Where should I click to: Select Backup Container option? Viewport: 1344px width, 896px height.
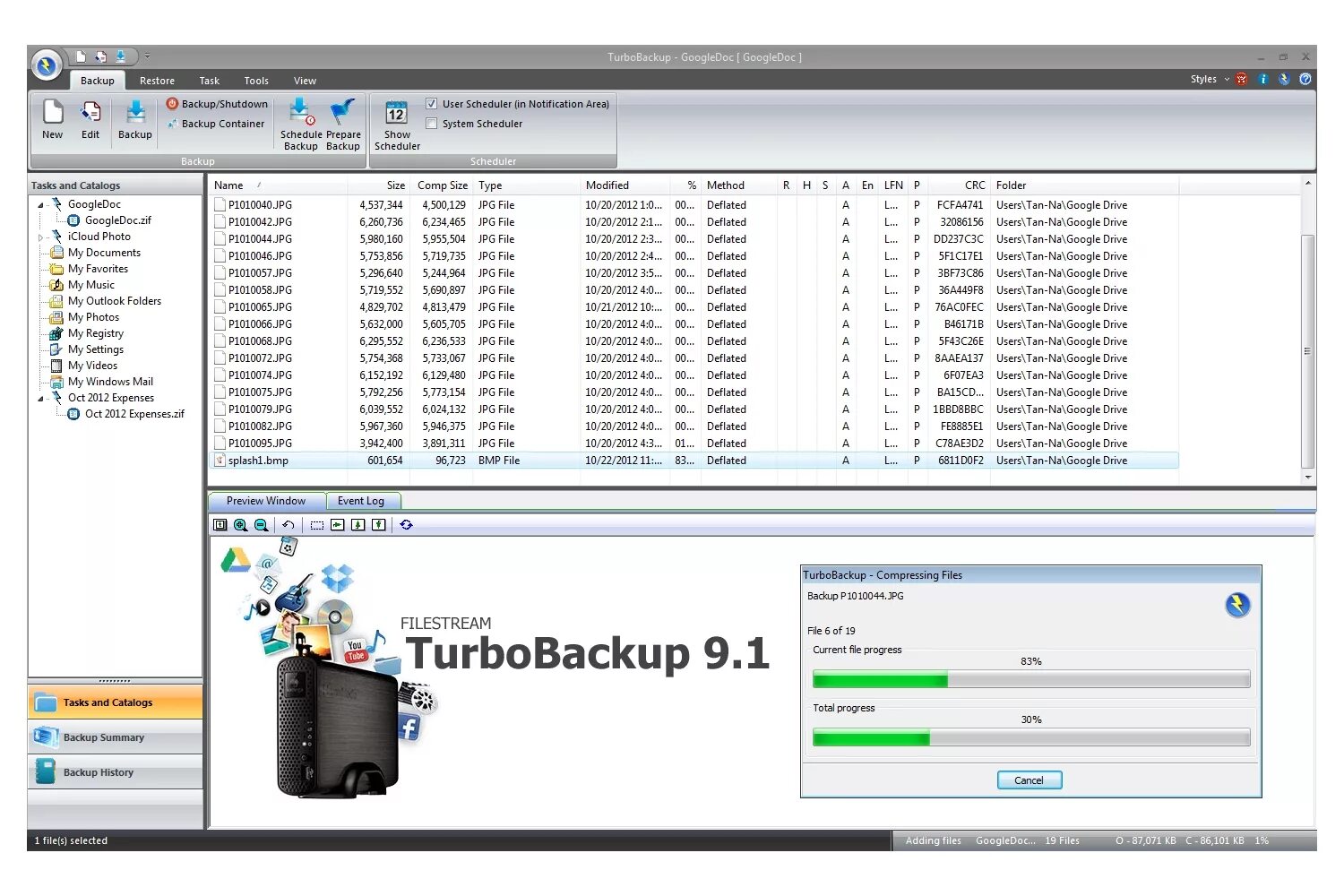pos(216,124)
